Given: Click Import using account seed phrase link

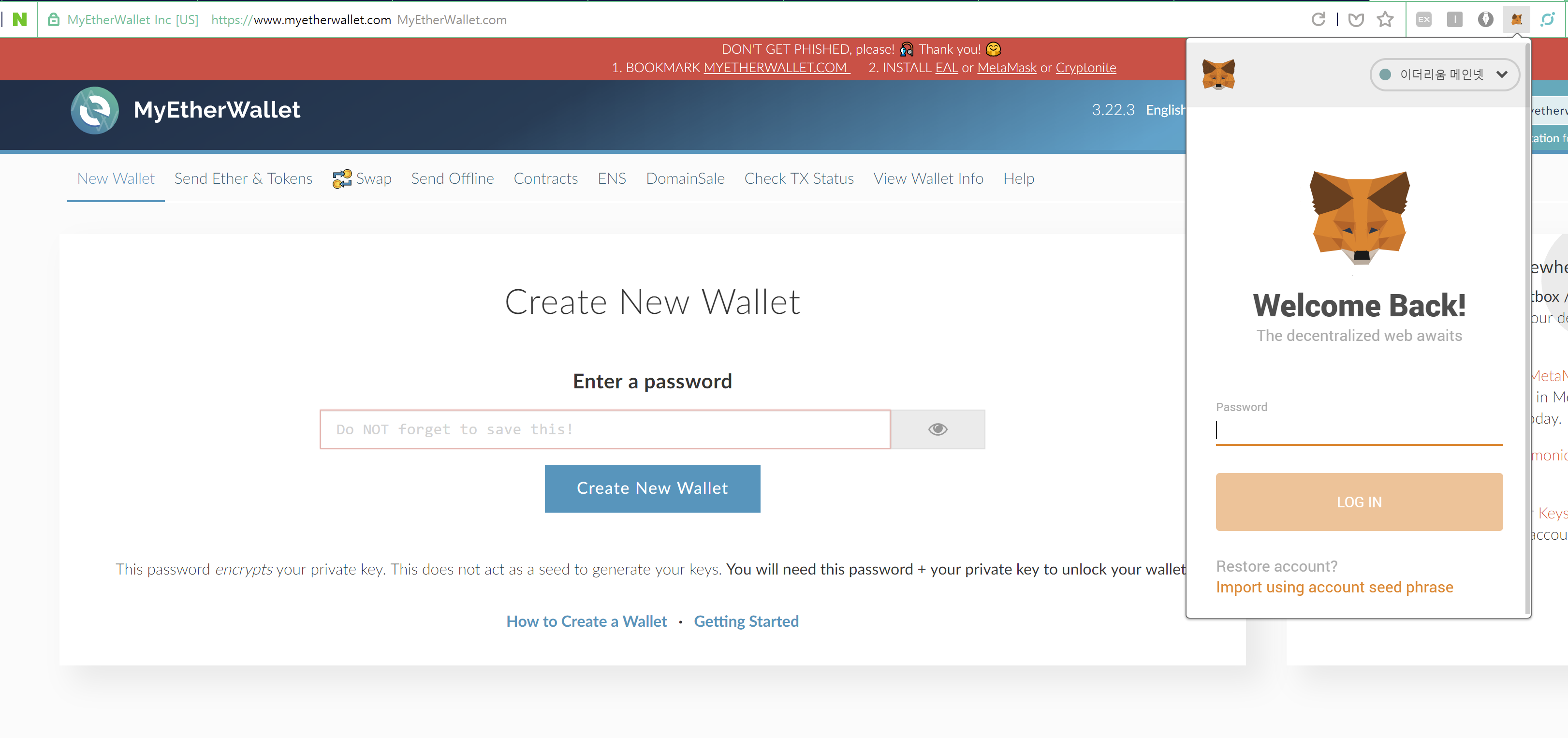Looking at the screenshot, I should point(1334,587).
